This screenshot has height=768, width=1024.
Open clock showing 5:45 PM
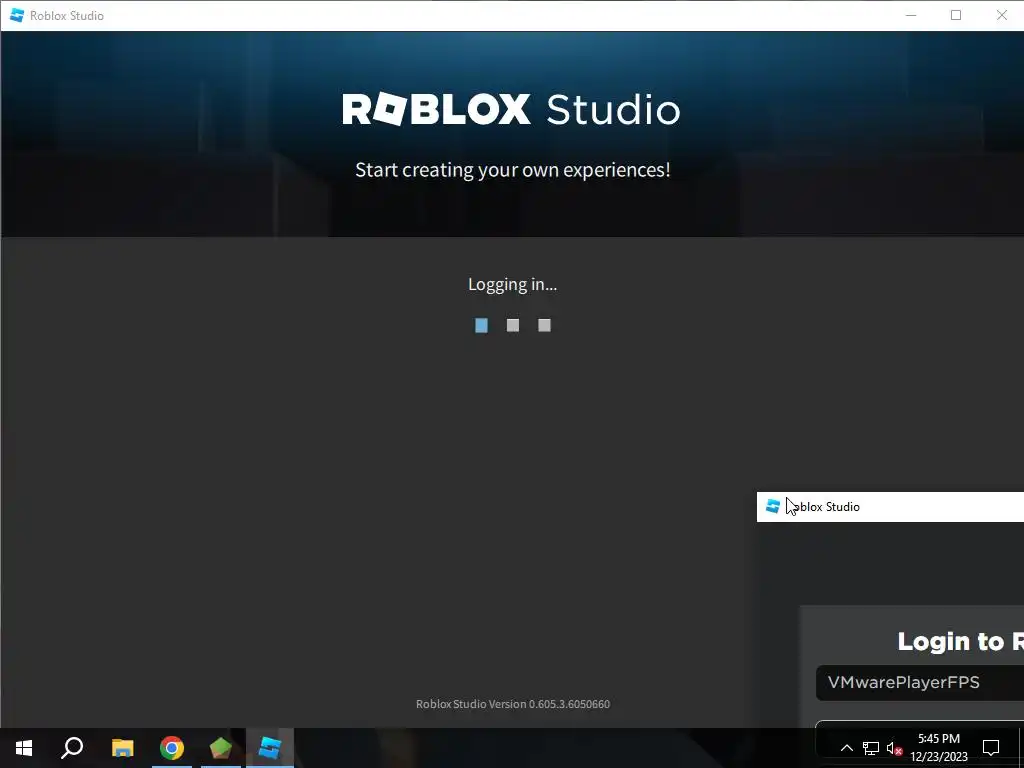pyautogui.click(x=938, y=739)
